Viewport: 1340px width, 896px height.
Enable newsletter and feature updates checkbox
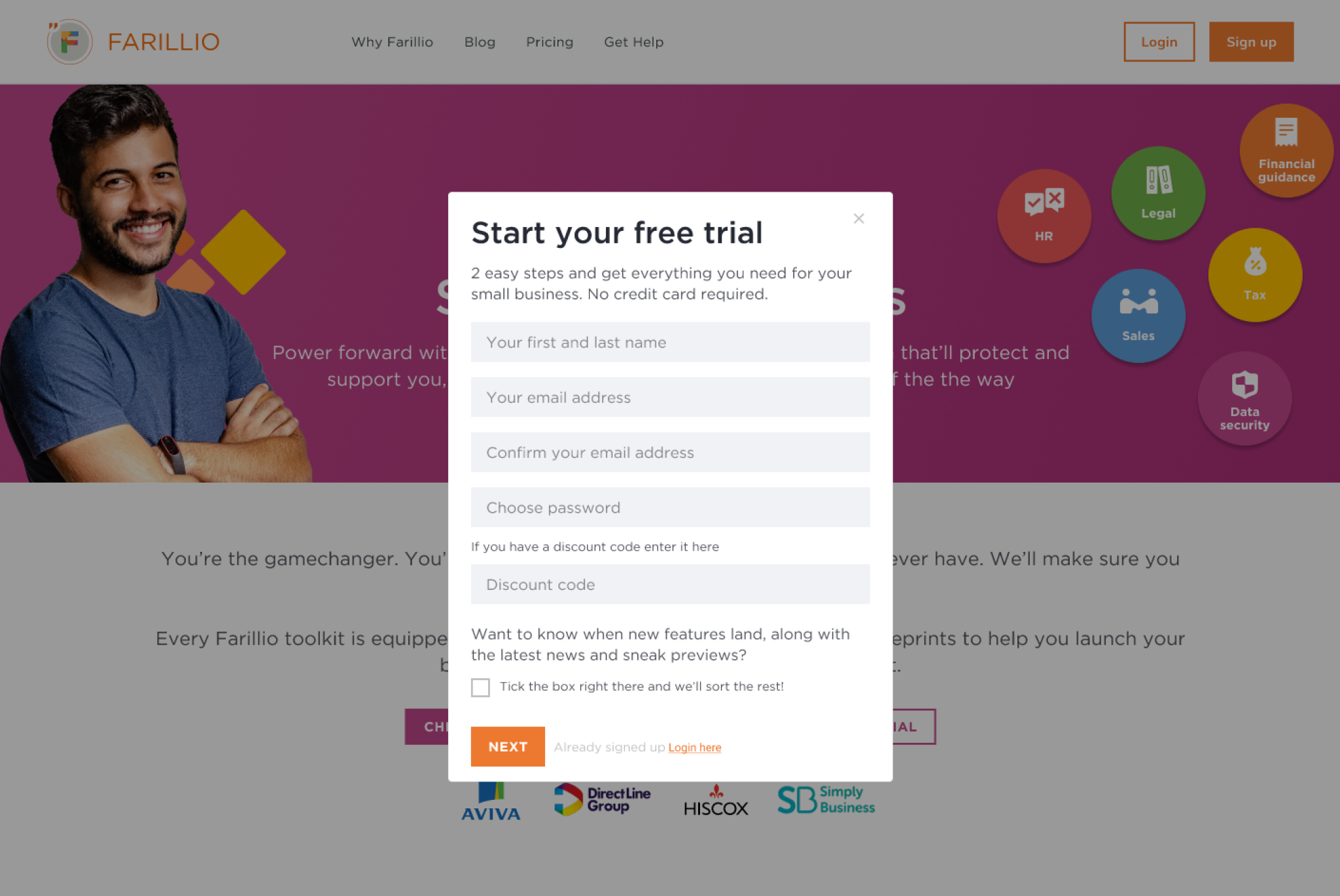coord(479,687)
